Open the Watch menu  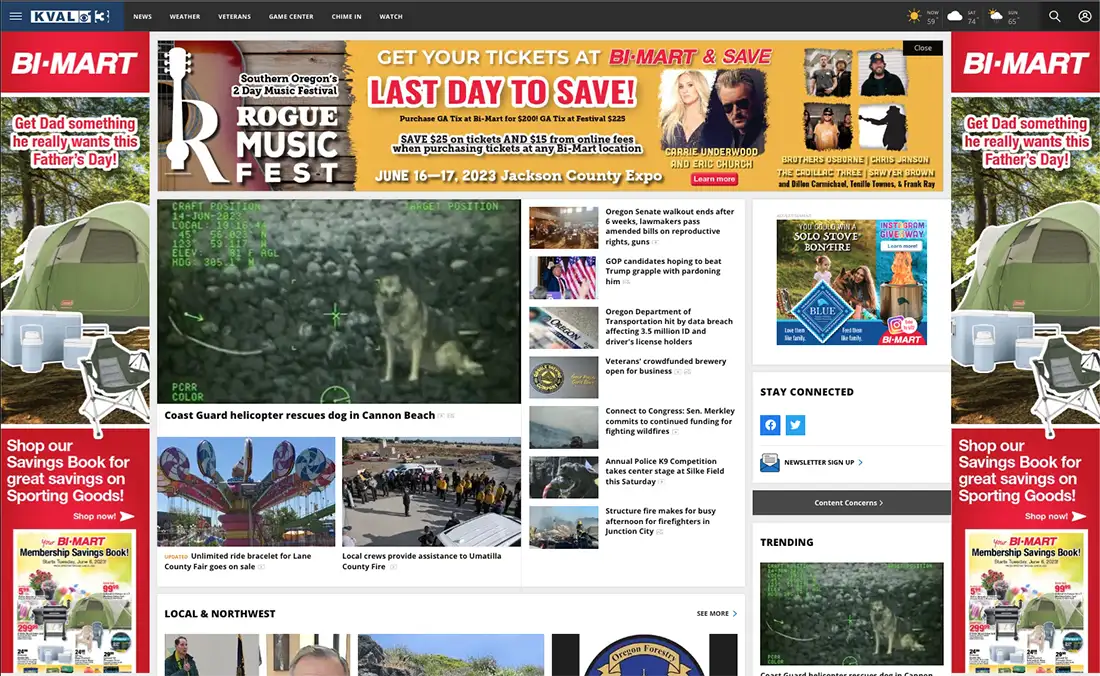pyautogui.click(x=391, y=16)
